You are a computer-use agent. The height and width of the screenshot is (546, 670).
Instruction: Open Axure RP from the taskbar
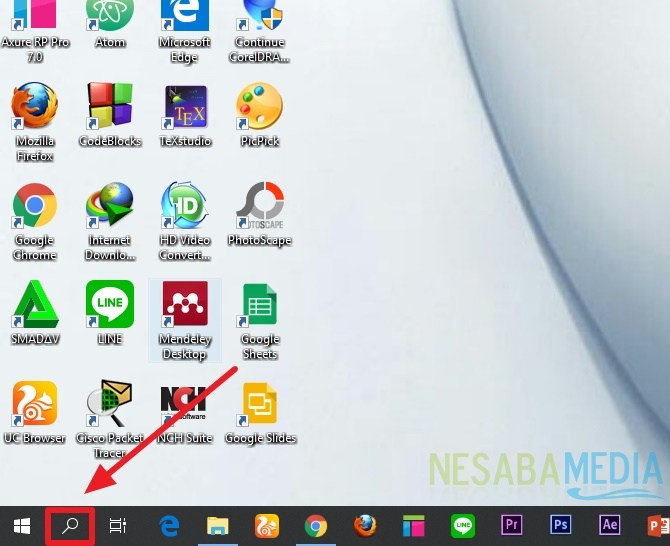(414, 526)
